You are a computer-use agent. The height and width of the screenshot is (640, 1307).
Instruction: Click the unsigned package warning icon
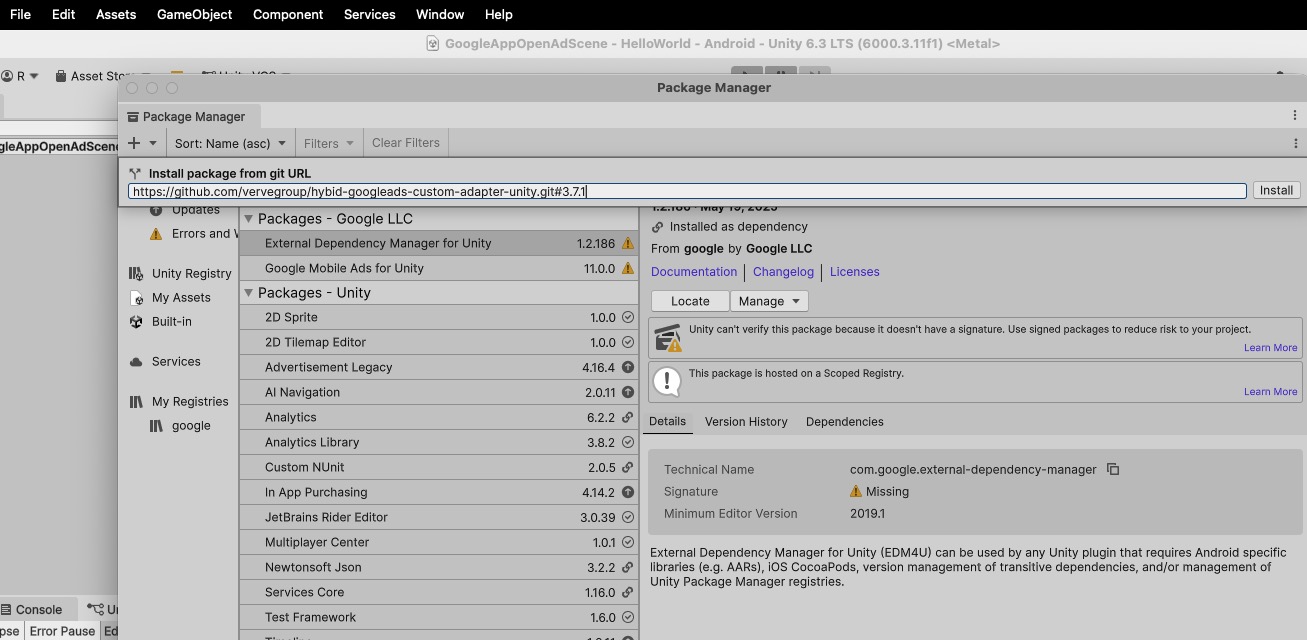(667, 338)
